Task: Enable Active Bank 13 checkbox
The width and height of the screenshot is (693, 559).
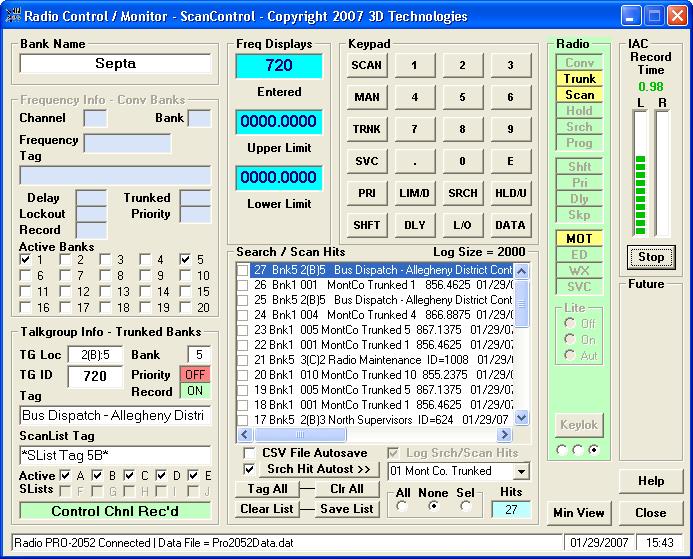Action: pyautogui.click(x=105, y=292)
